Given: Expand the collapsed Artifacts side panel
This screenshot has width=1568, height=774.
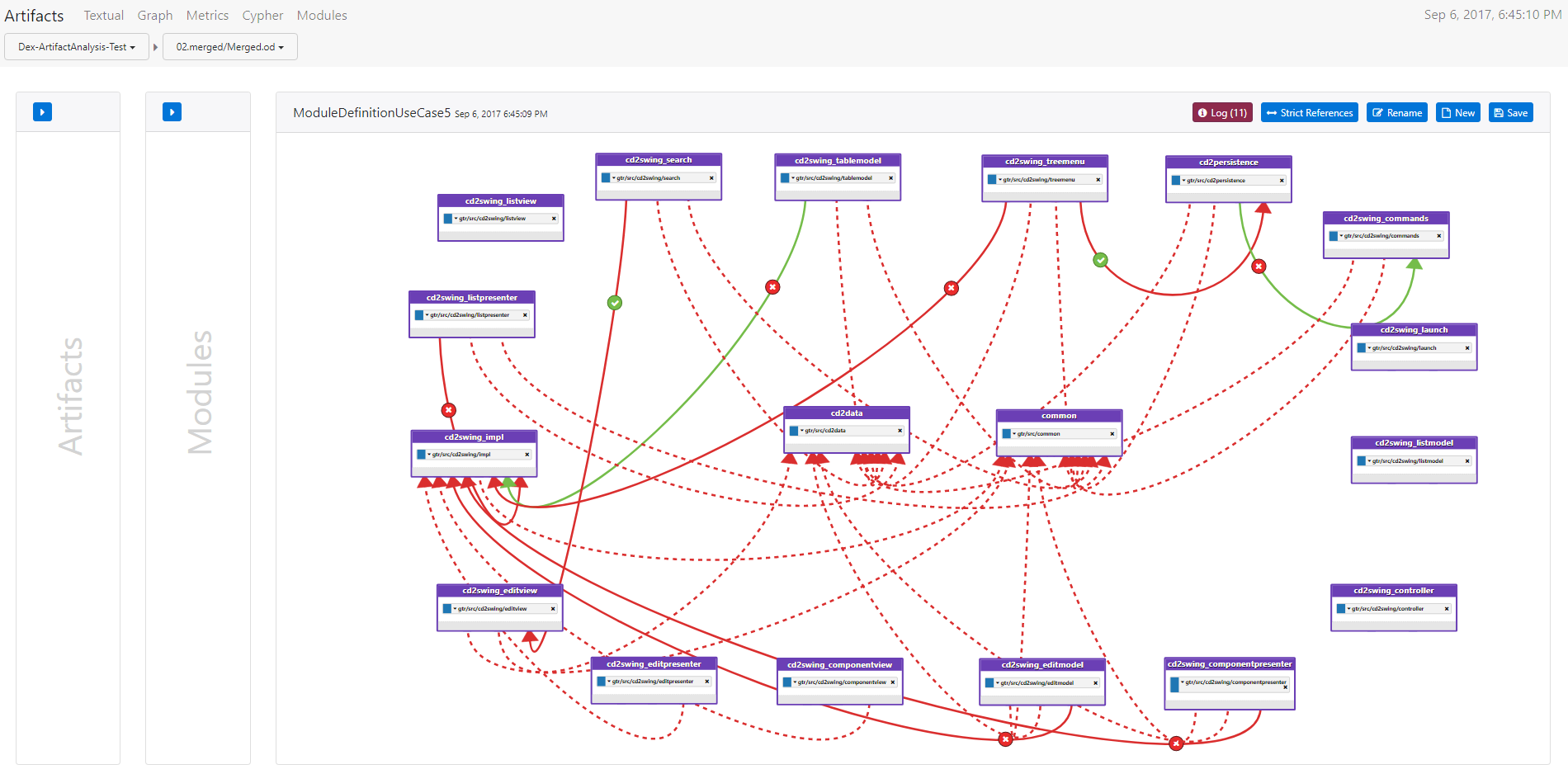Looking at the screenshot, I should (42, 112).
